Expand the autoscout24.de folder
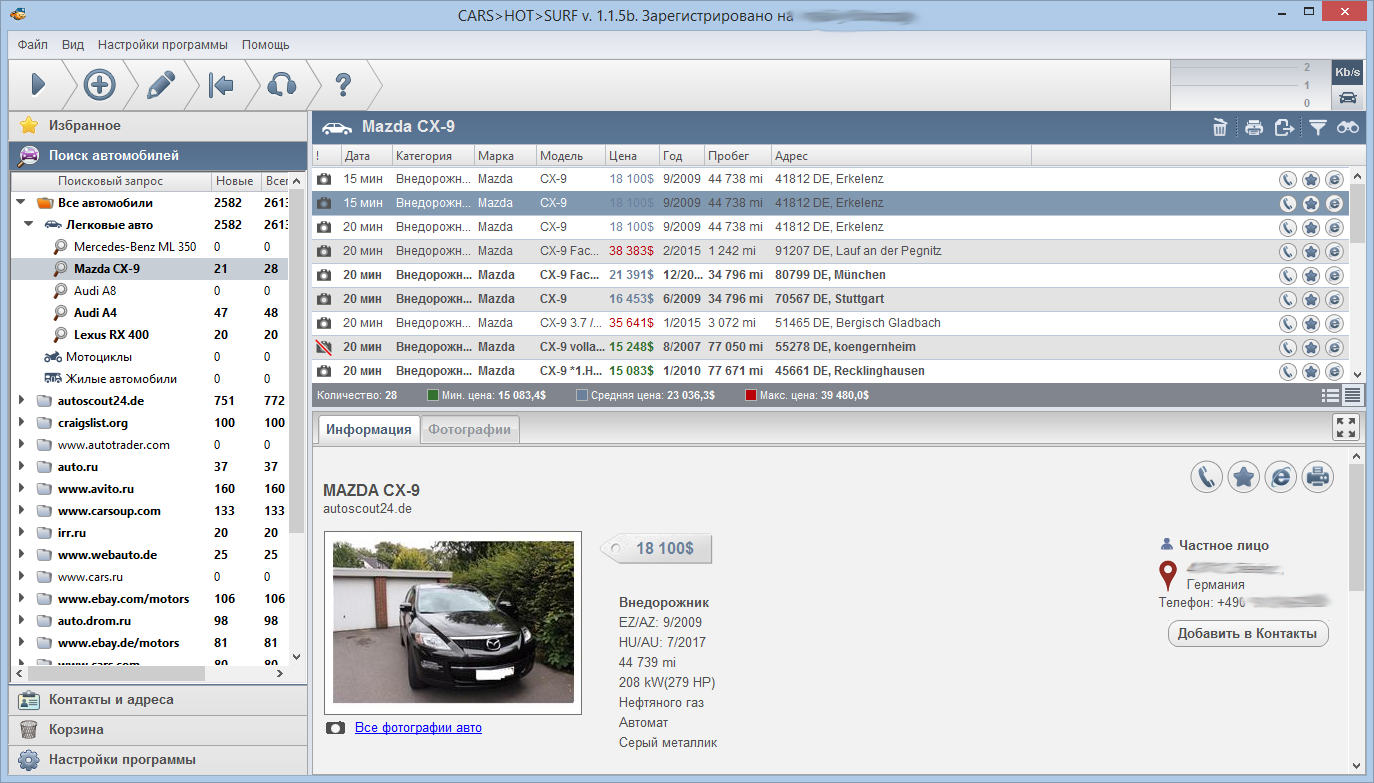Screen dimensions: 1374x783 point(21,401)
